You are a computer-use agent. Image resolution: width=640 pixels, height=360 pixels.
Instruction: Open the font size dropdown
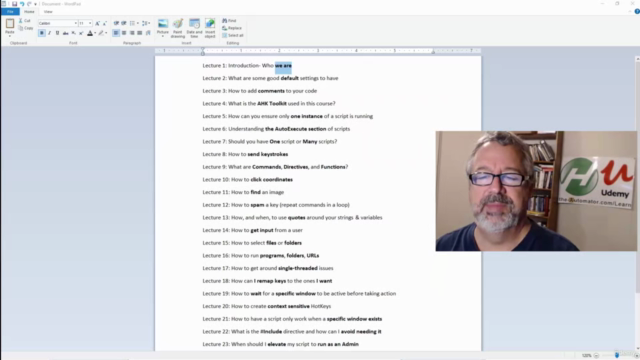click(x=90, y=23)
